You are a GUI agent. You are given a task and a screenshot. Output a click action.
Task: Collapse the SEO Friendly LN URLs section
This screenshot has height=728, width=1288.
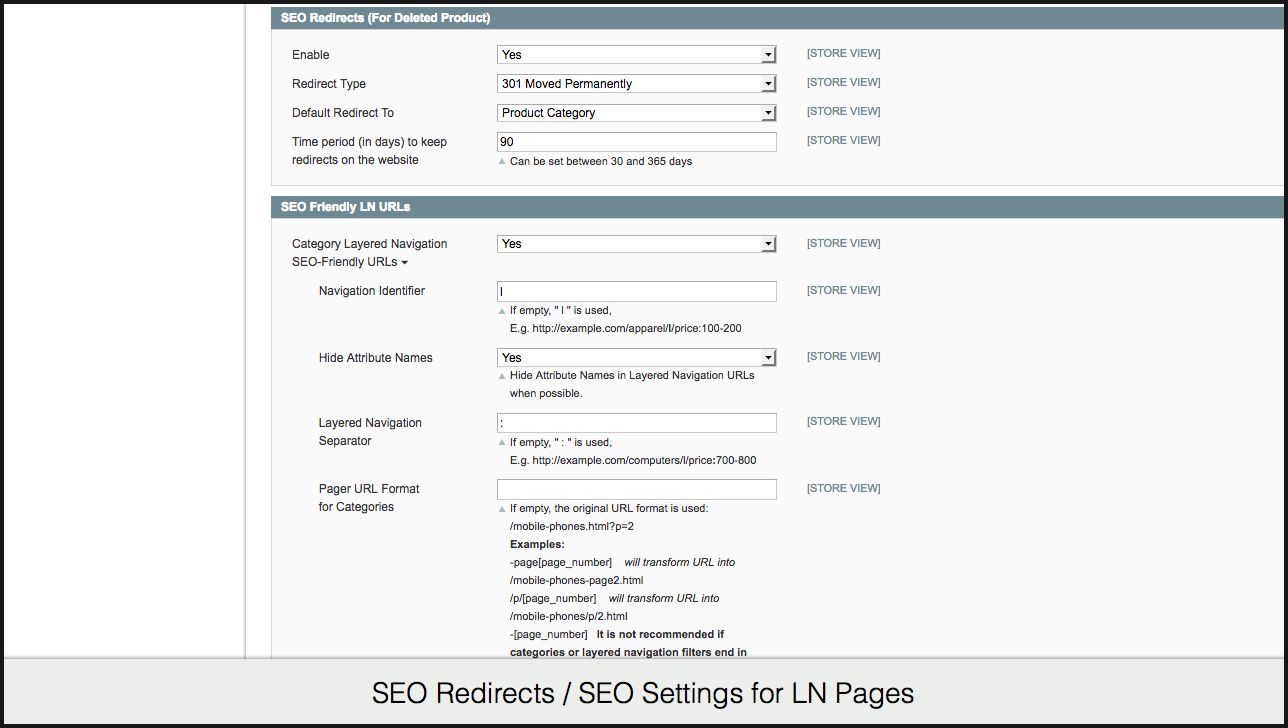coord(346,207)
